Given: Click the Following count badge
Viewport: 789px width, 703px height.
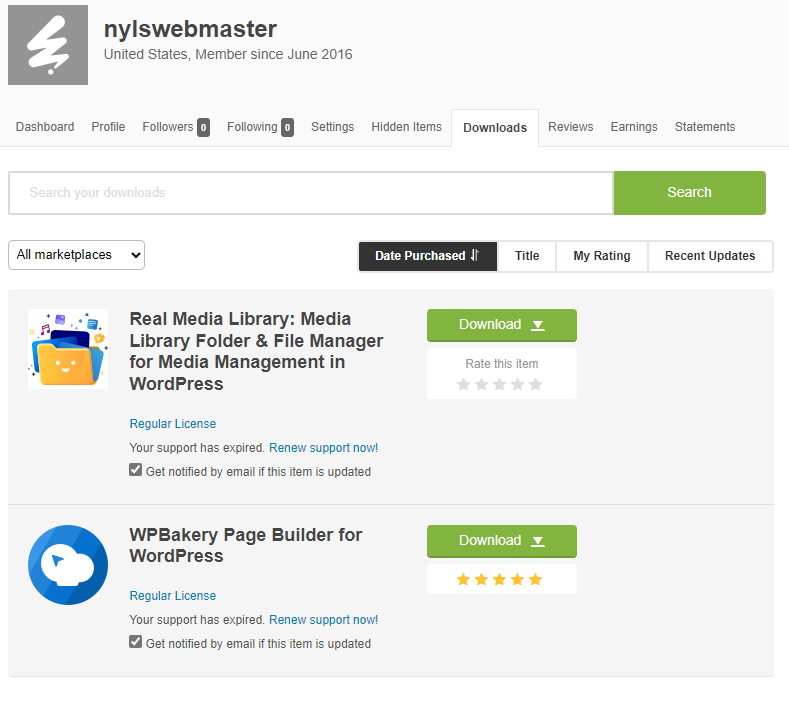Looking at the screenshot, I should coord(287,128).
